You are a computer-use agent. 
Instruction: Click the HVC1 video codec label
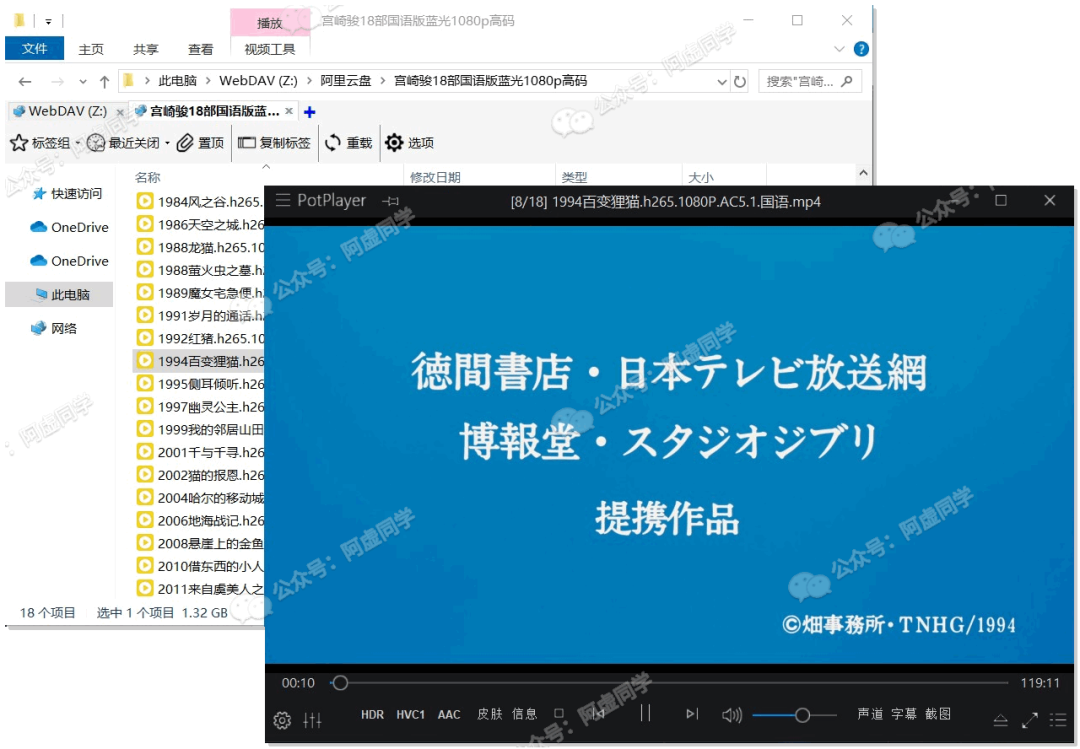(x=411, y=715)
